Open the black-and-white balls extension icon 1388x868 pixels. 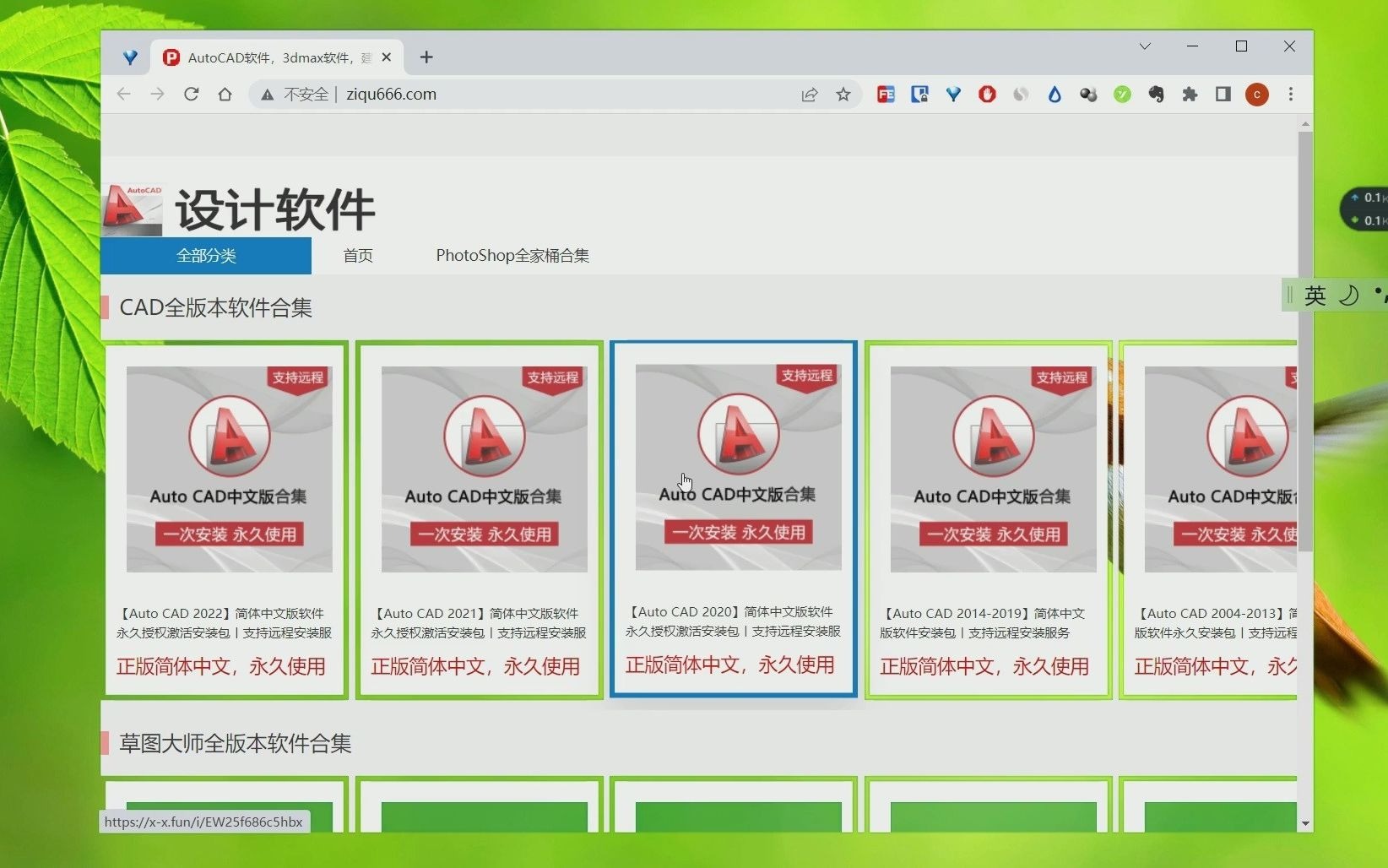coord(1088,95)
